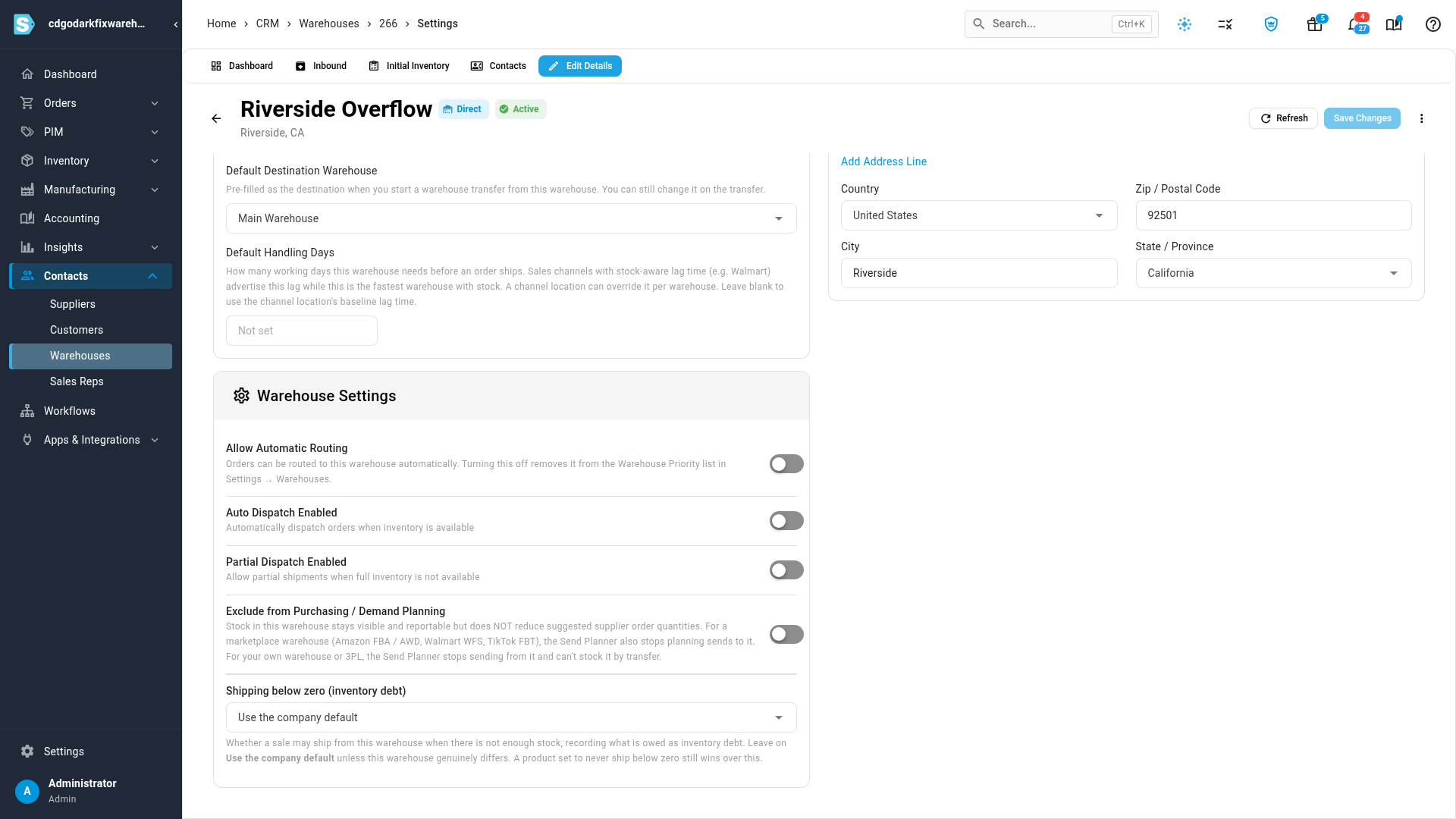Open the Country dropdown showing United States

979,215
